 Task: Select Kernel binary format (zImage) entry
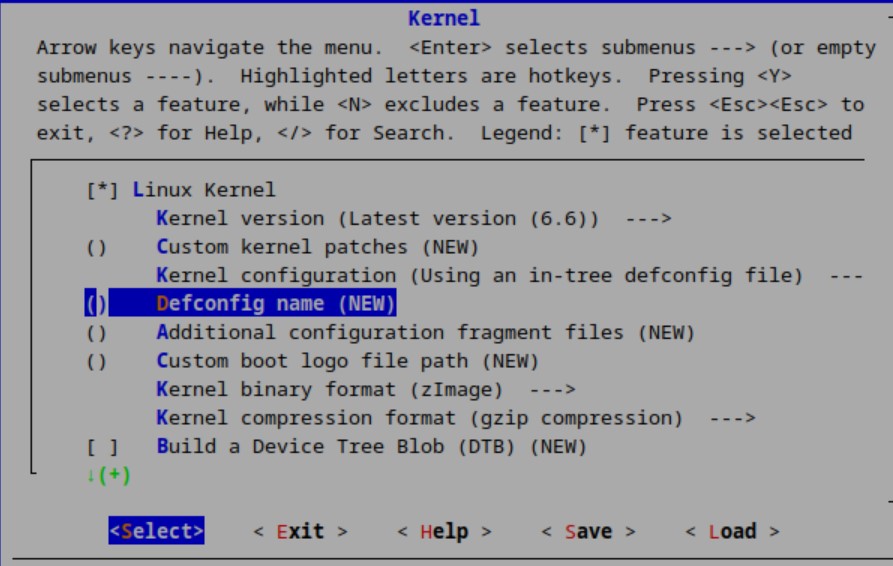[x=330, y=389]
